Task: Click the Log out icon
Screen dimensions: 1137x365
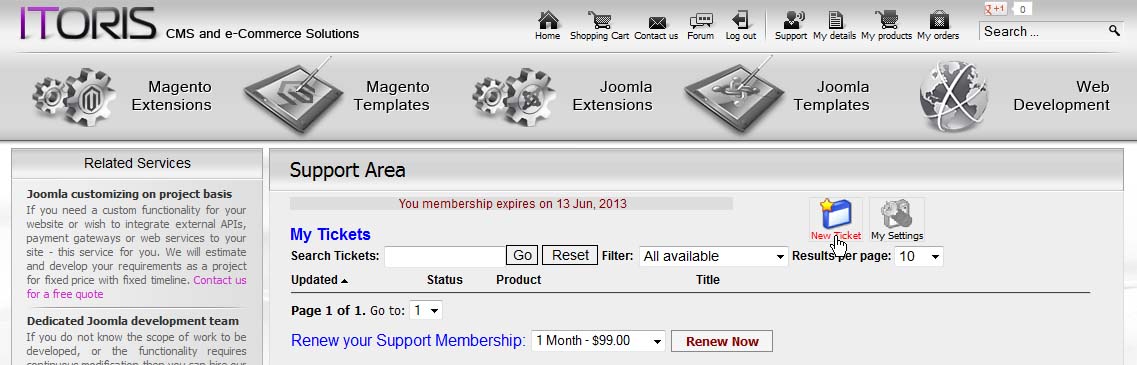Action: [741, 20]
